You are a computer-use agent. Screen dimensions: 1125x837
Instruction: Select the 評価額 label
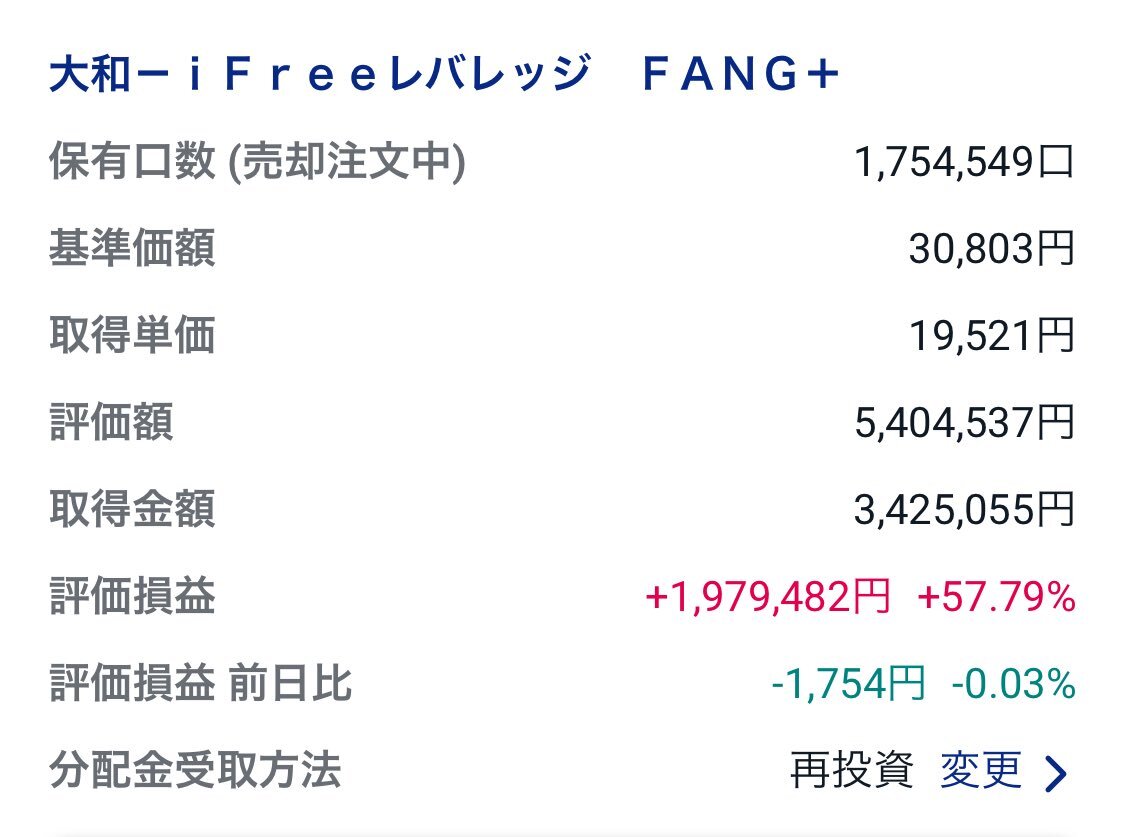pos(111,422)
